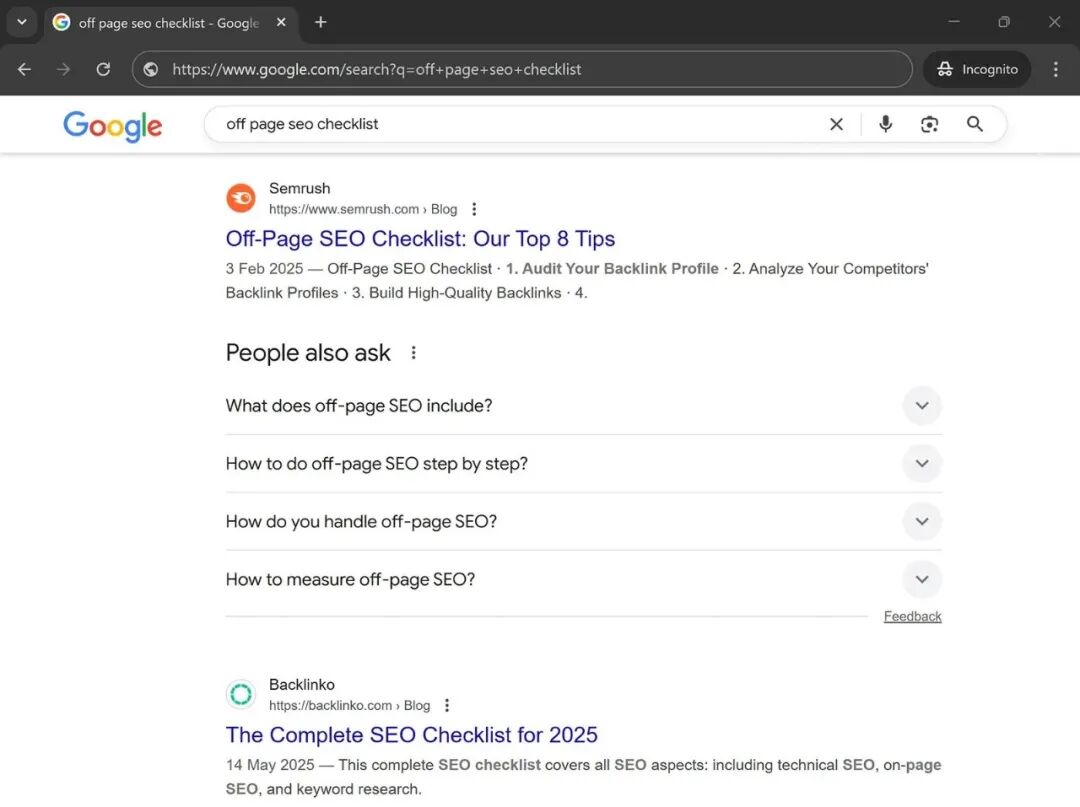Image resolution: width=1080 pixels, height=807 pixels.
Task: Click the Feedback link
Action: (x=913, y=617)
